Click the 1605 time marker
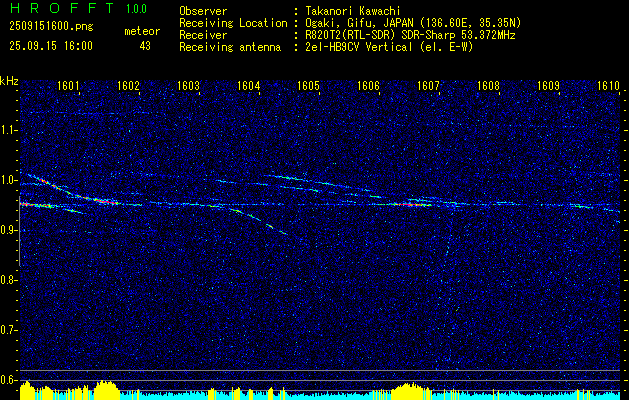Viewport: 629px width, 400px height. pyautogui.click(x=308, y=85)
